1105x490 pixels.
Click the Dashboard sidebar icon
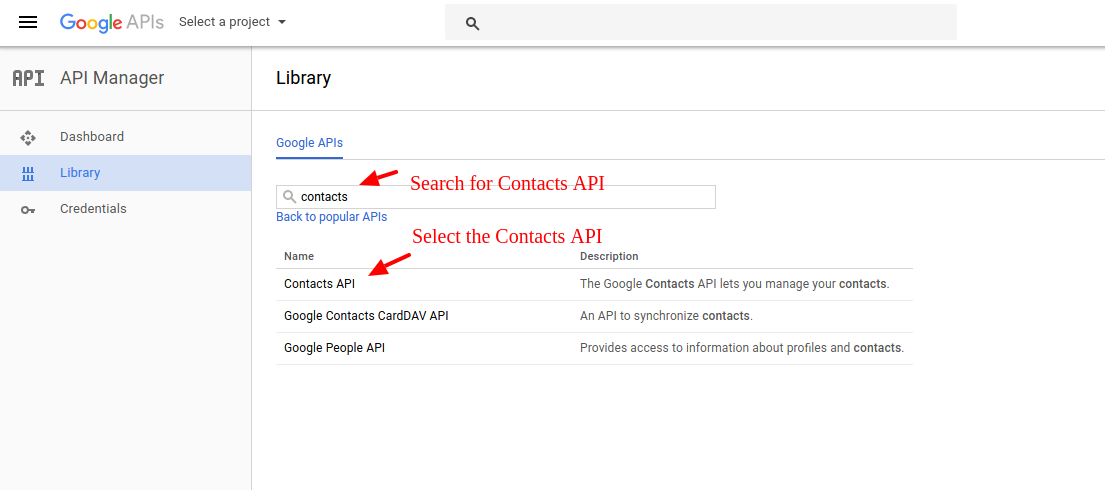(28, 137)
